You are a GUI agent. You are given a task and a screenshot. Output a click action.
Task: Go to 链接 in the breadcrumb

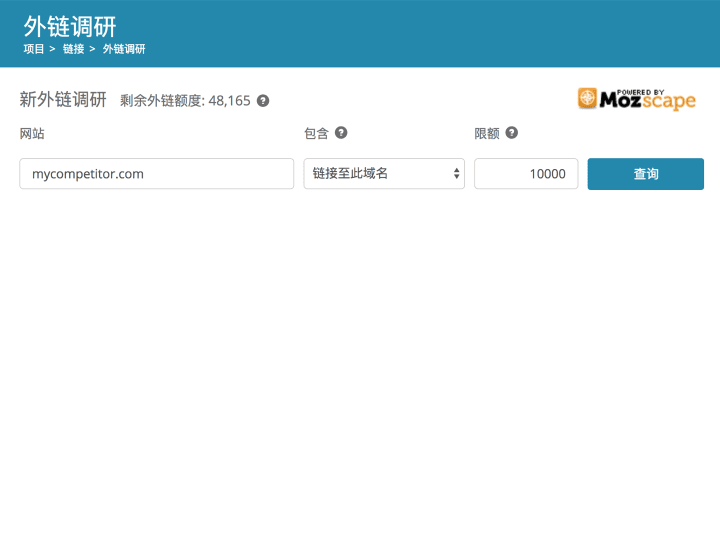73,49
